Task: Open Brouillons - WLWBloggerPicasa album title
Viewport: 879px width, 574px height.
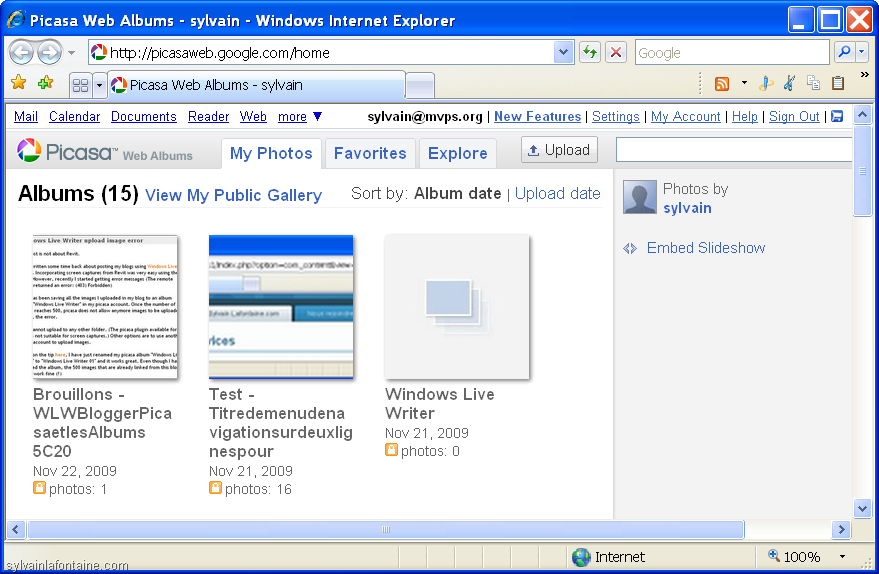Action: click(x=103, y=423)
